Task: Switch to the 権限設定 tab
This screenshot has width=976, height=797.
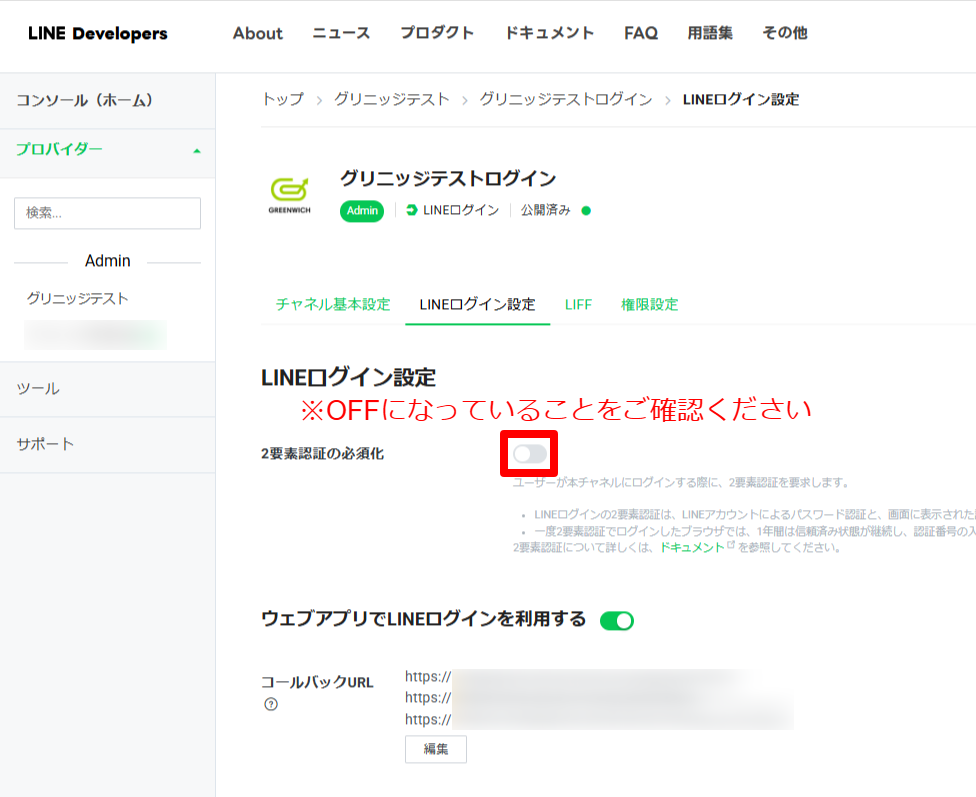Action: [649, 304]
